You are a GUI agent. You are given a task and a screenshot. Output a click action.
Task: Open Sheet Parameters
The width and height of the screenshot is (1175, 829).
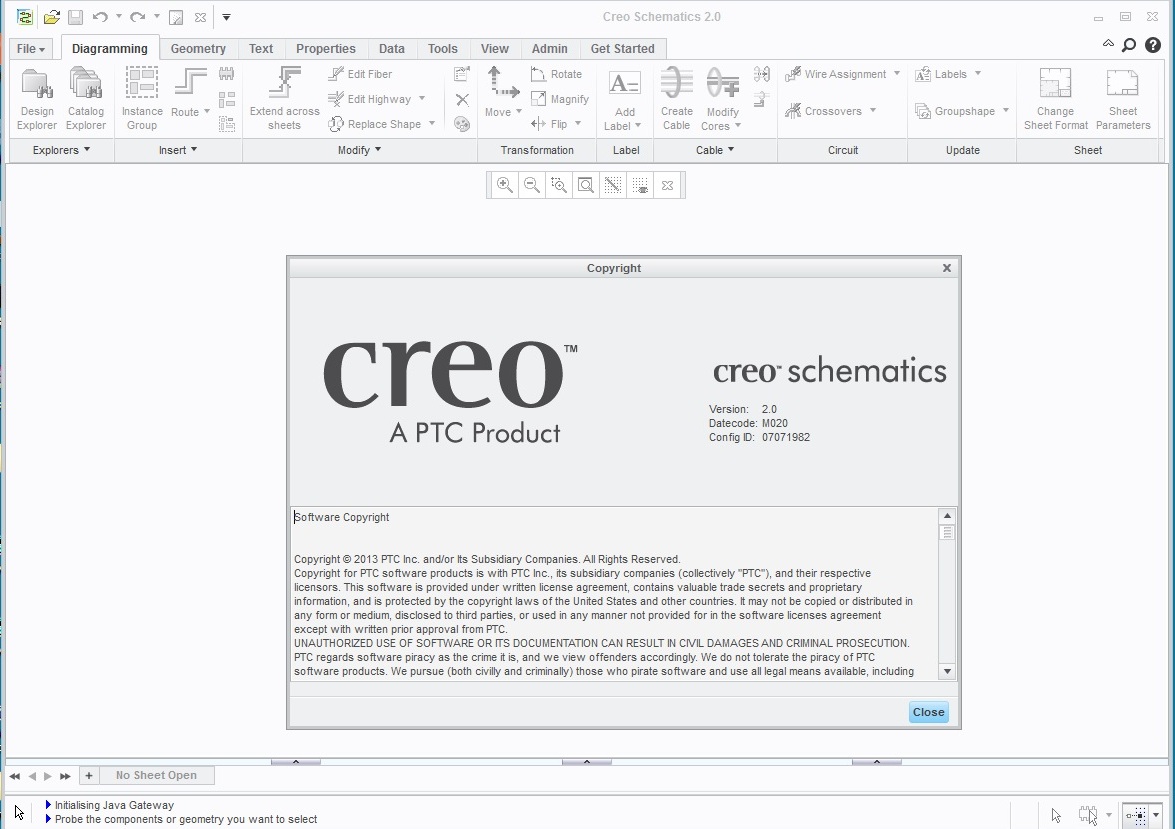tap(1123, 98)
